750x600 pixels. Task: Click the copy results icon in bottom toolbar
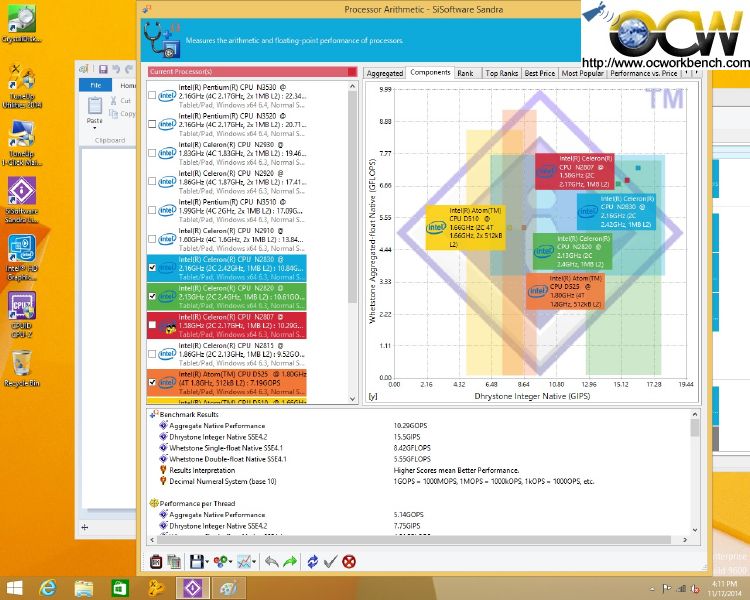174,561
